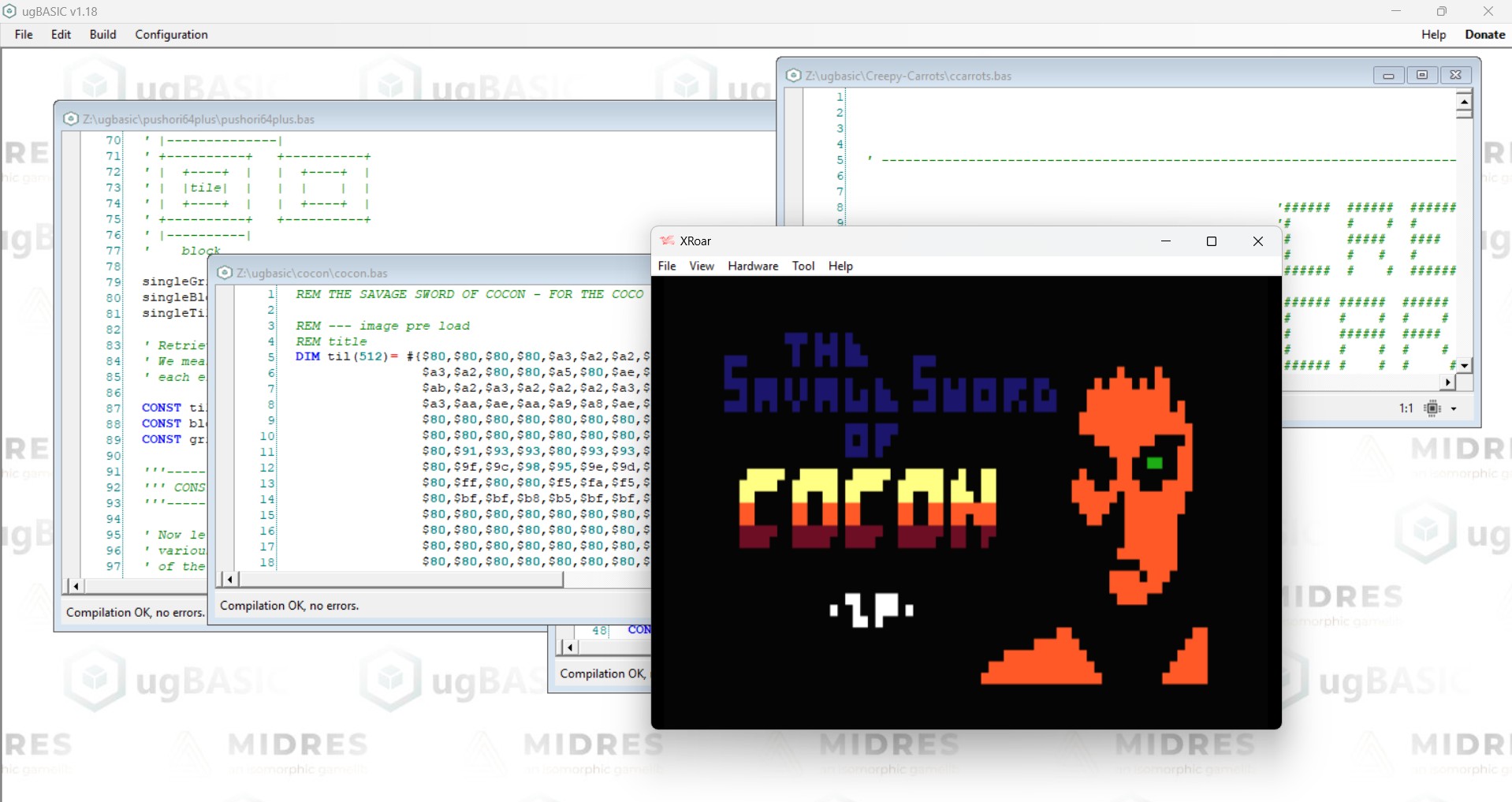The width and height of the screenshot is (1512, 802).
Task: Minimize the main ugBASIC window
Action: pos(1396,11)
